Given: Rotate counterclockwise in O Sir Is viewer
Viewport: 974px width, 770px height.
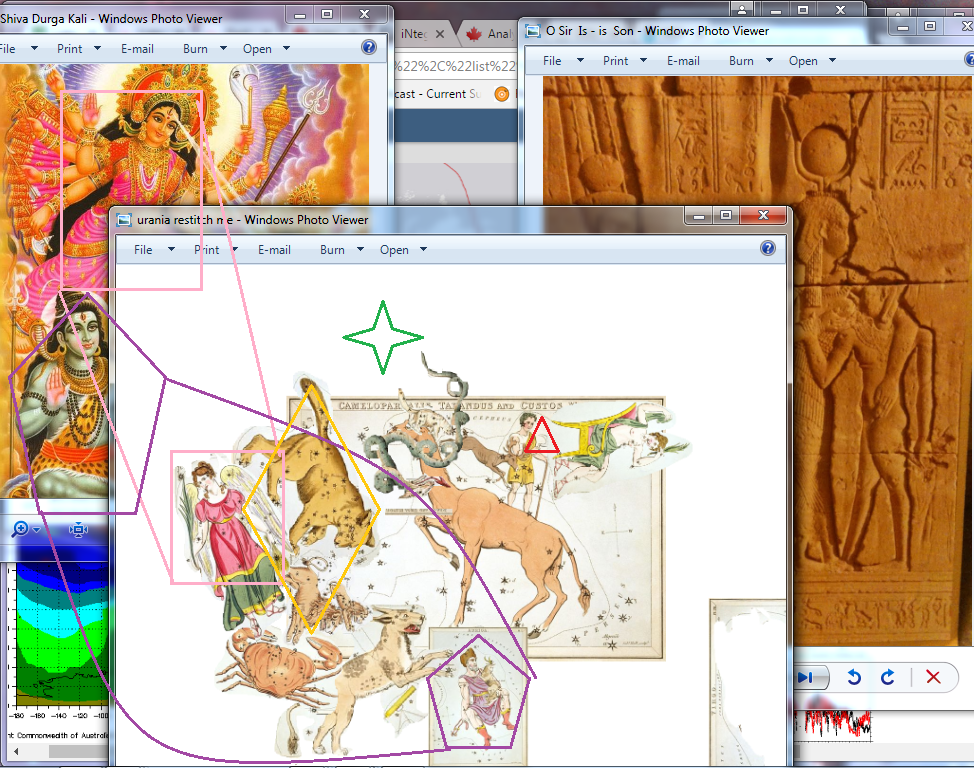Looking at the screenshot, I should [x=854, y=677].
